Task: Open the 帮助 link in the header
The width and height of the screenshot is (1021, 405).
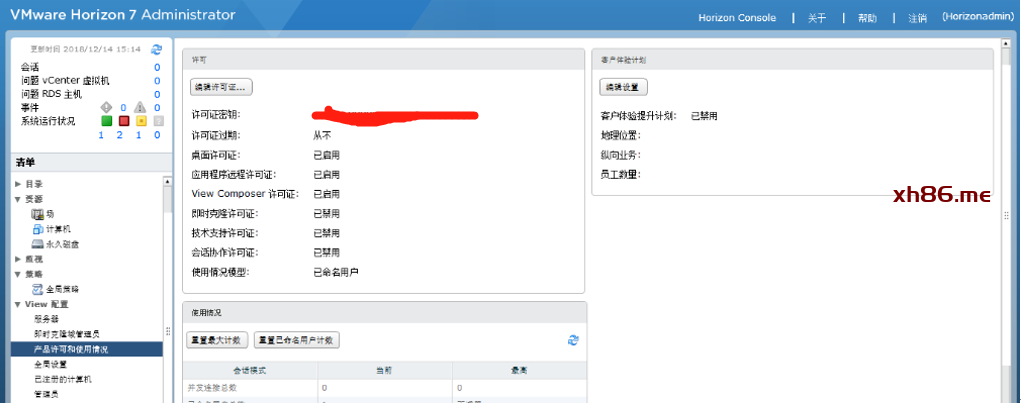Action: click(x=867, y=18)
